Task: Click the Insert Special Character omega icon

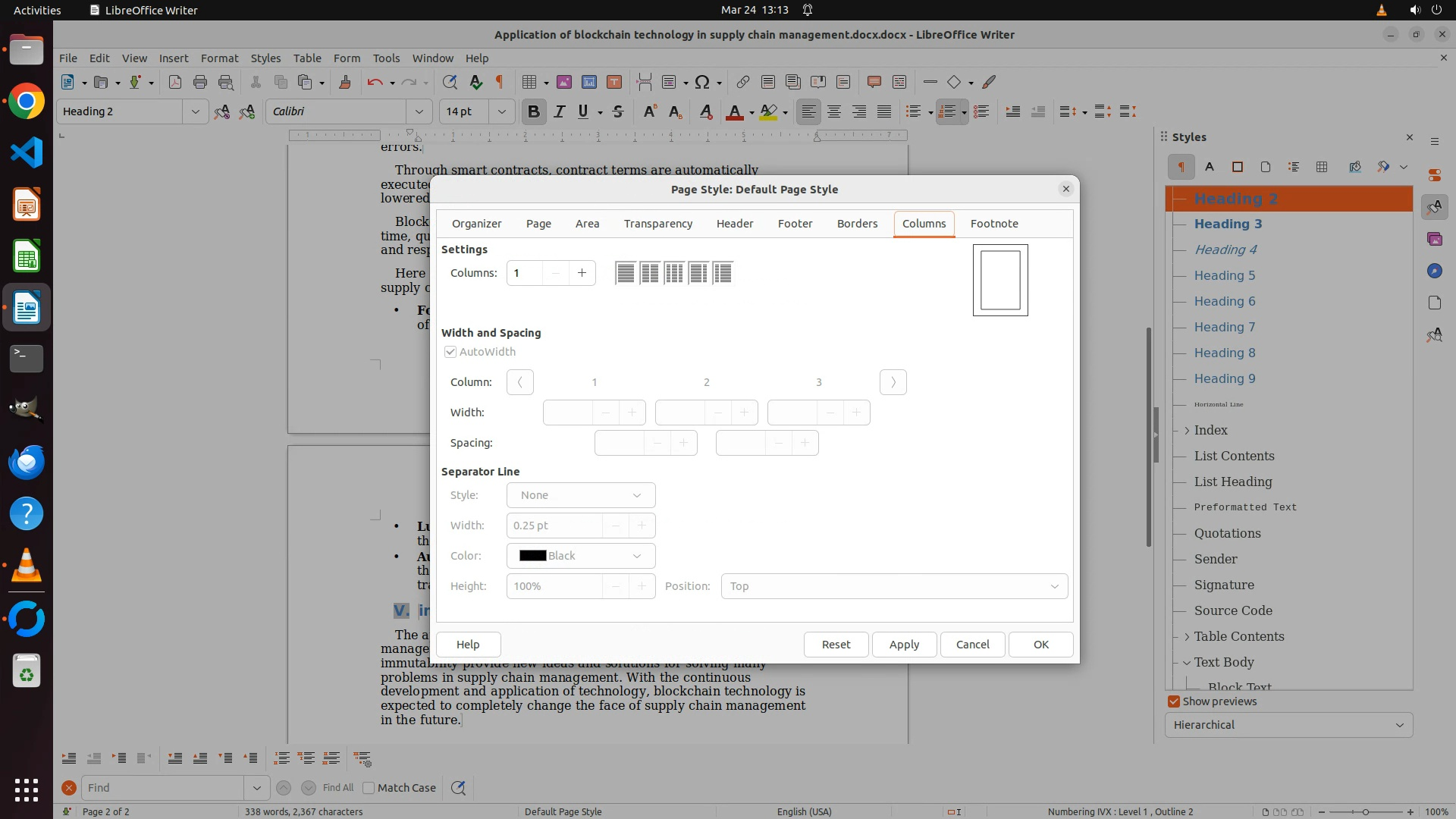Action: (x=702, y=83)
